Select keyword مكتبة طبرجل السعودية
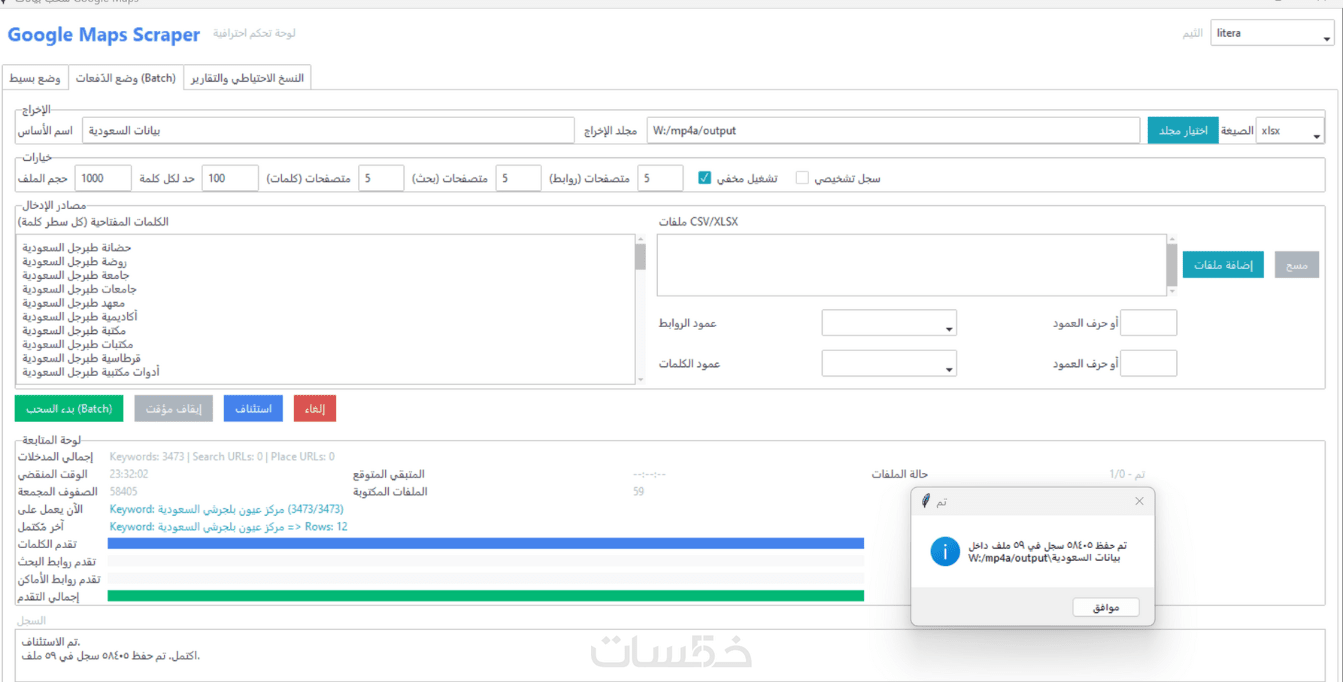 point(74,331)
